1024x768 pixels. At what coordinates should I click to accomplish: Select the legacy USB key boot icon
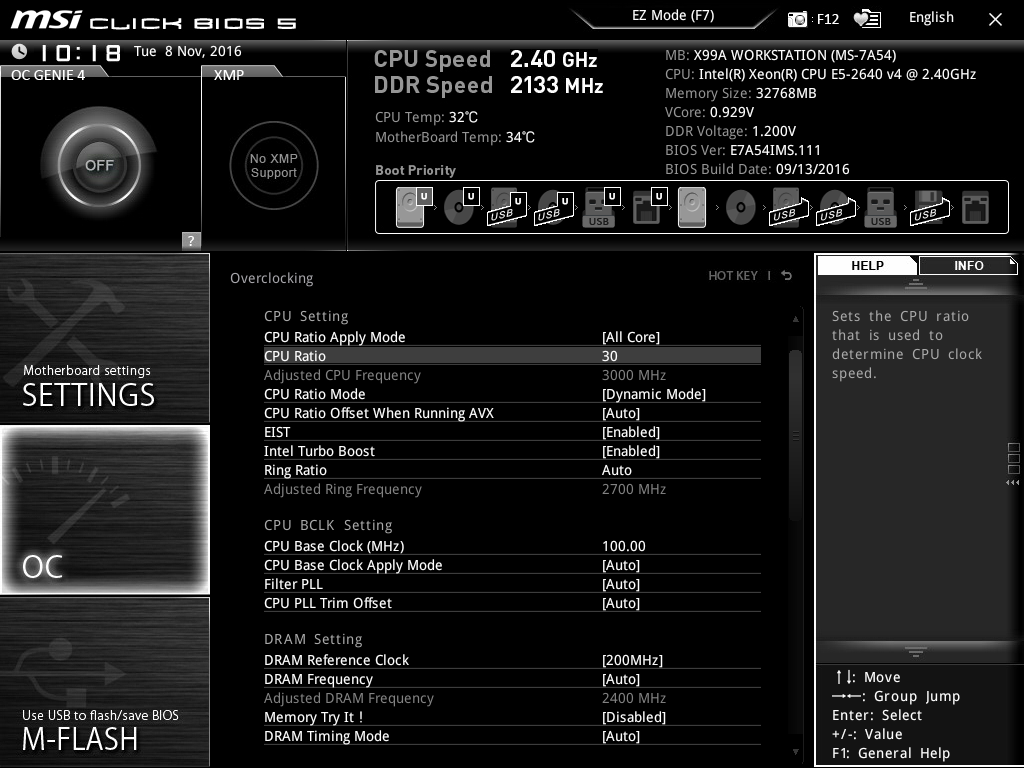(x=880, y=207)
